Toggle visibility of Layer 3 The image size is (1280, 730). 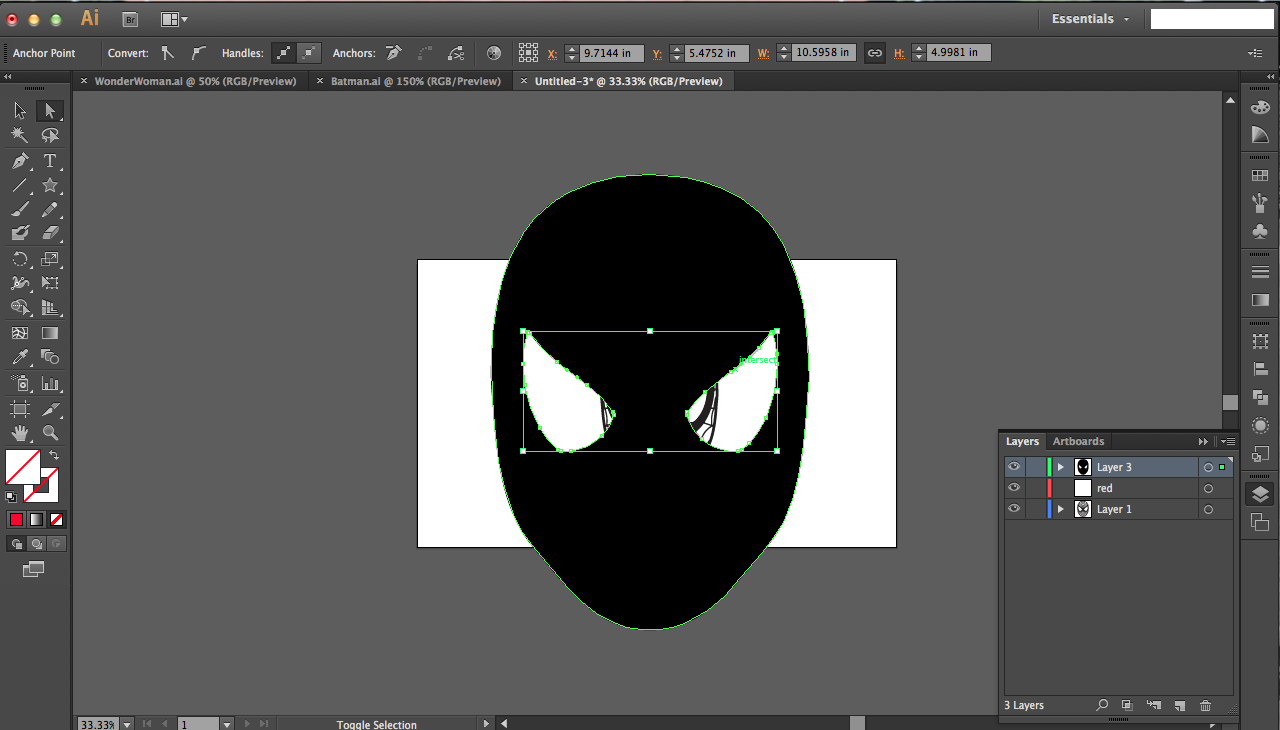pyautogui.click(x=1014, y=467)
